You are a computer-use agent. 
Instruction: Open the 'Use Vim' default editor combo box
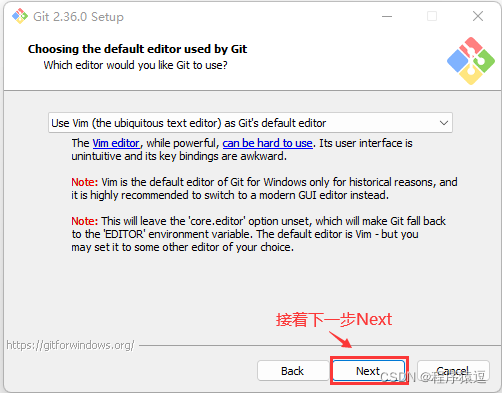[x=250, y=123]
